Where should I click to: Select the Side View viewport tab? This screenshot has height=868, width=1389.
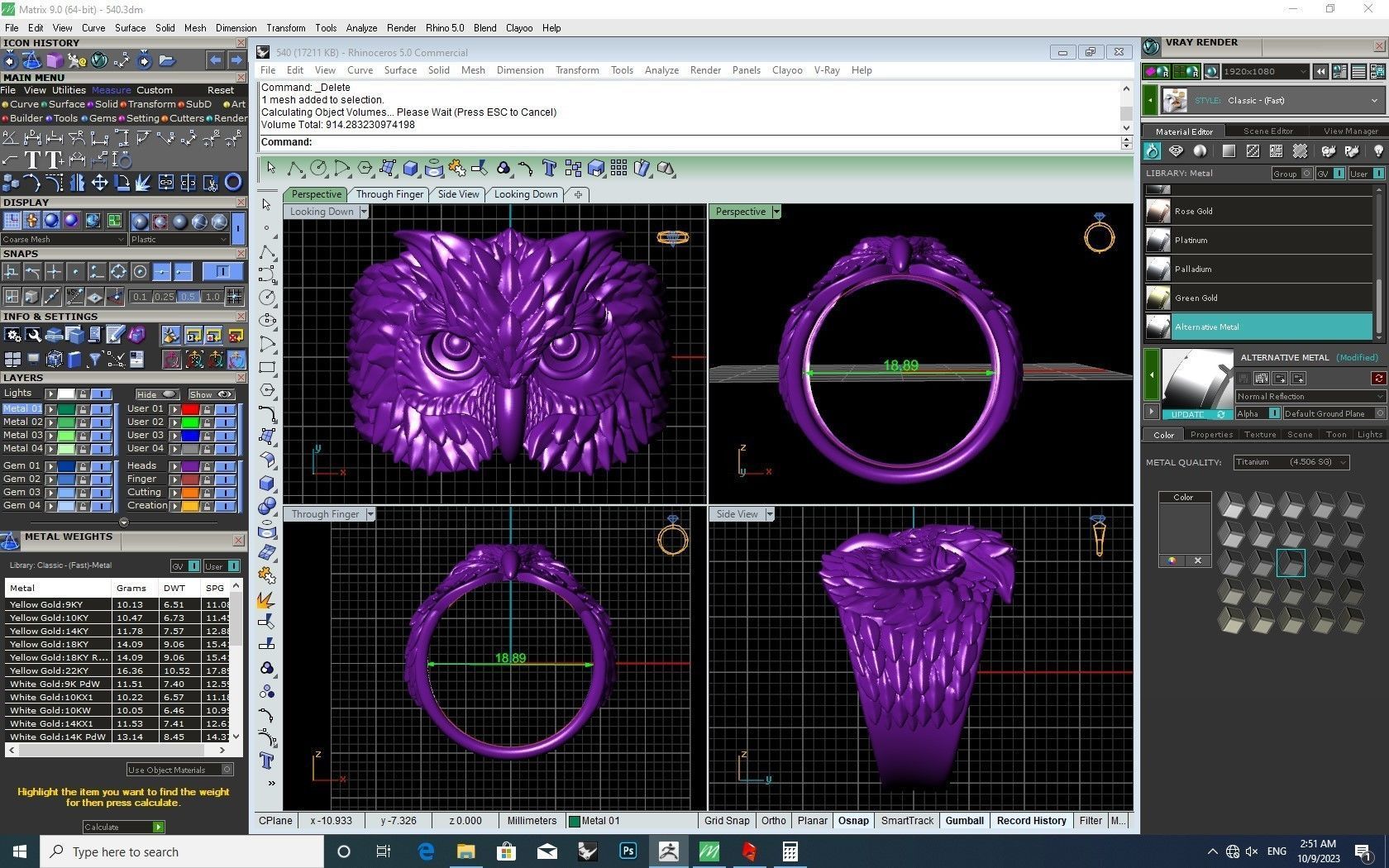458,194
